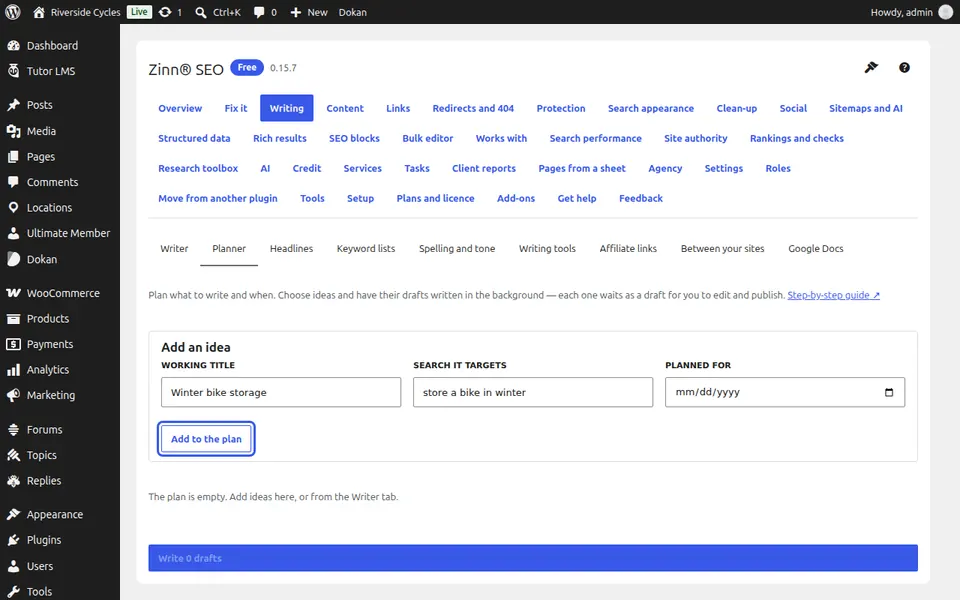Click admin avatar in top bar
Image resolution: width=960 pixels, height=600 pixels.
tap(946, 12)
